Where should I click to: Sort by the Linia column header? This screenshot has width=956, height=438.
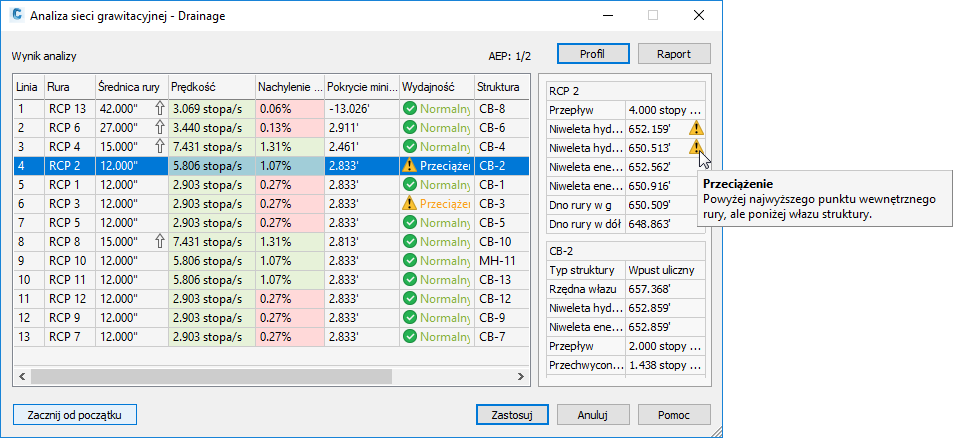29,87
